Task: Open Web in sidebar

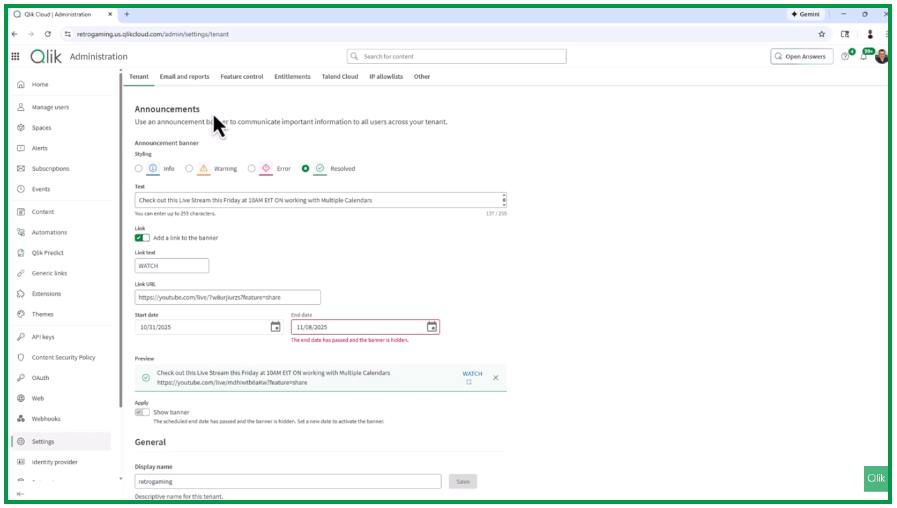Action: tap(38, 399)
